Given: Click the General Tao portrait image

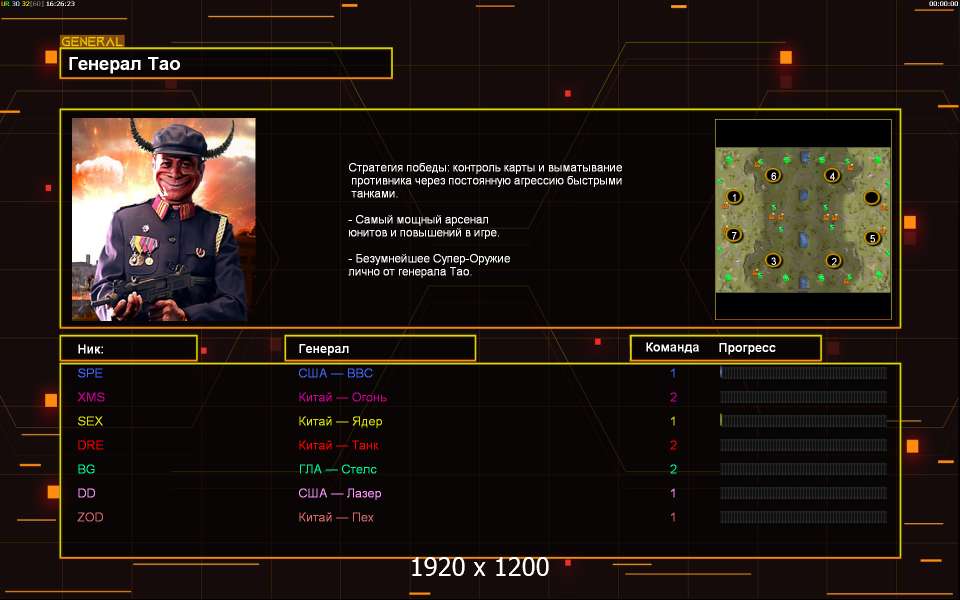Looking at the screenshot, I should [x=163, y=219].
